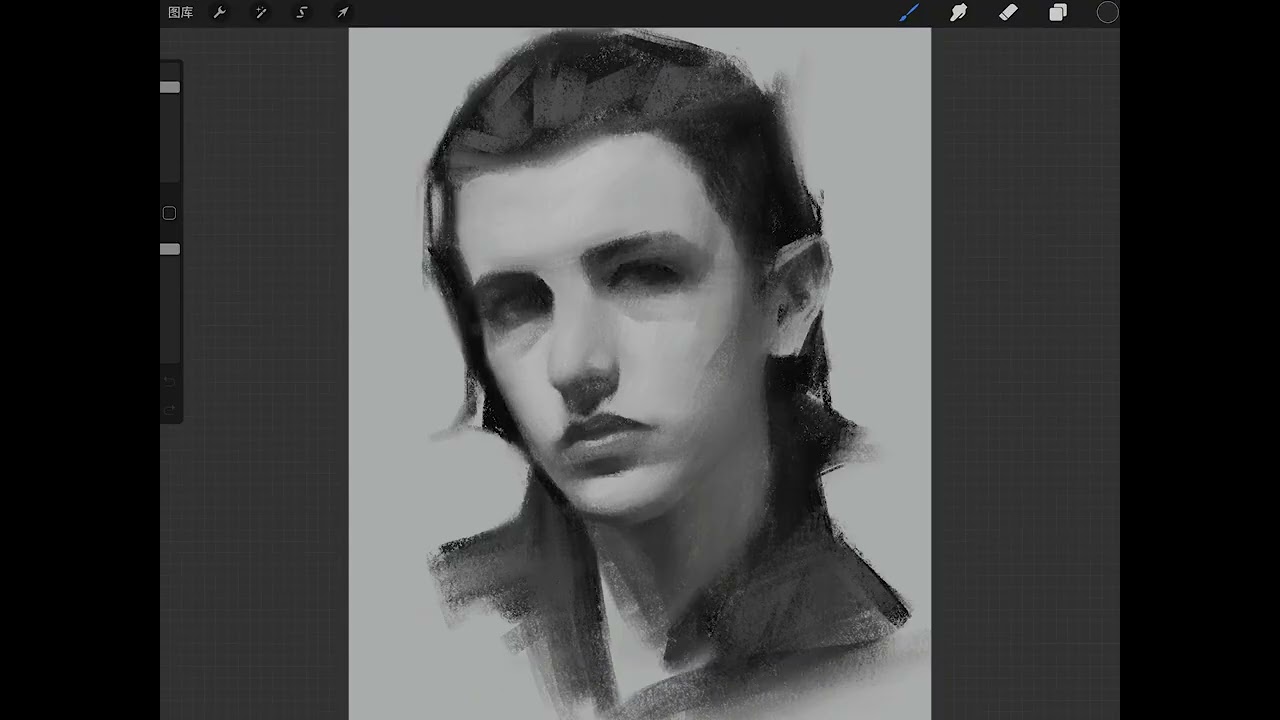
Task: Select the Smudge finger tool
Action: (x=958, y=13)
